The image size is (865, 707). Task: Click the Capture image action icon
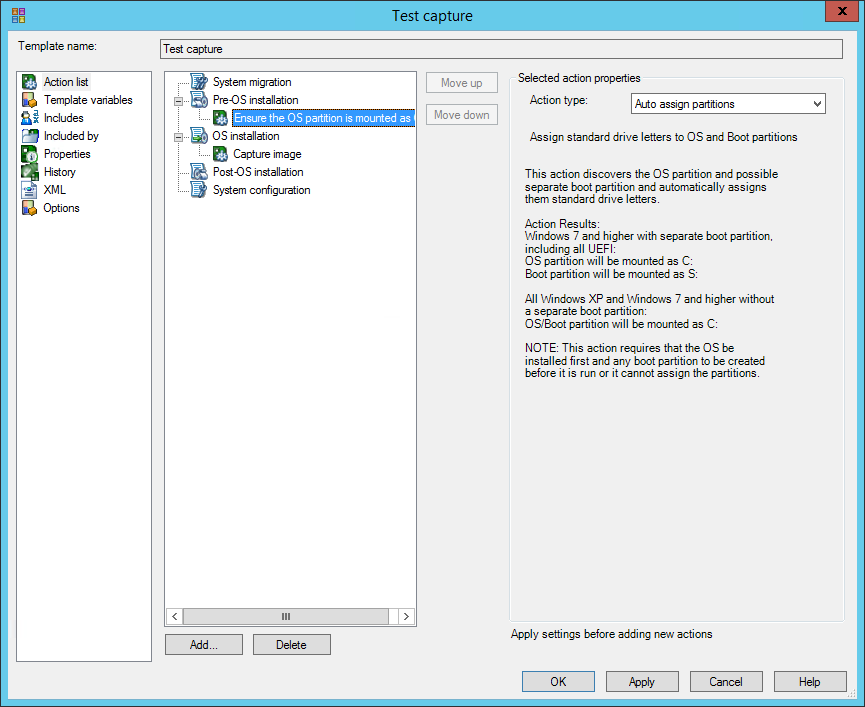click(220, 154)
